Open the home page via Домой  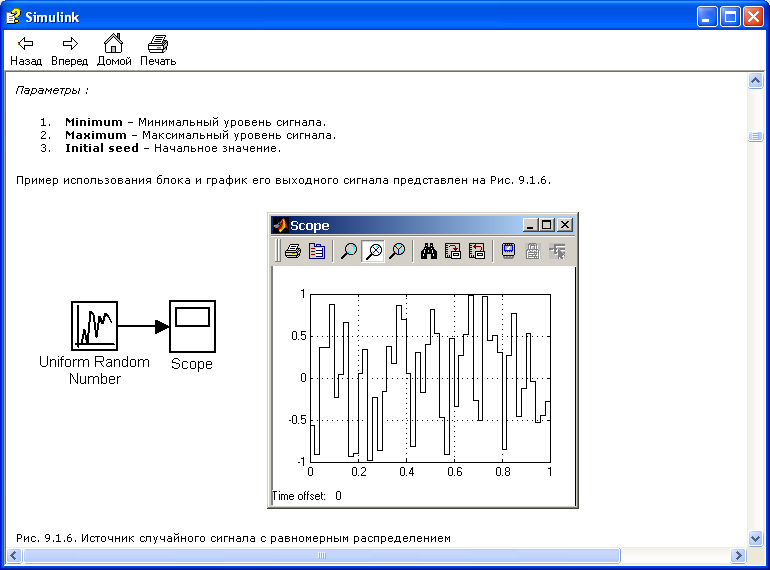[x=114, y=50]
